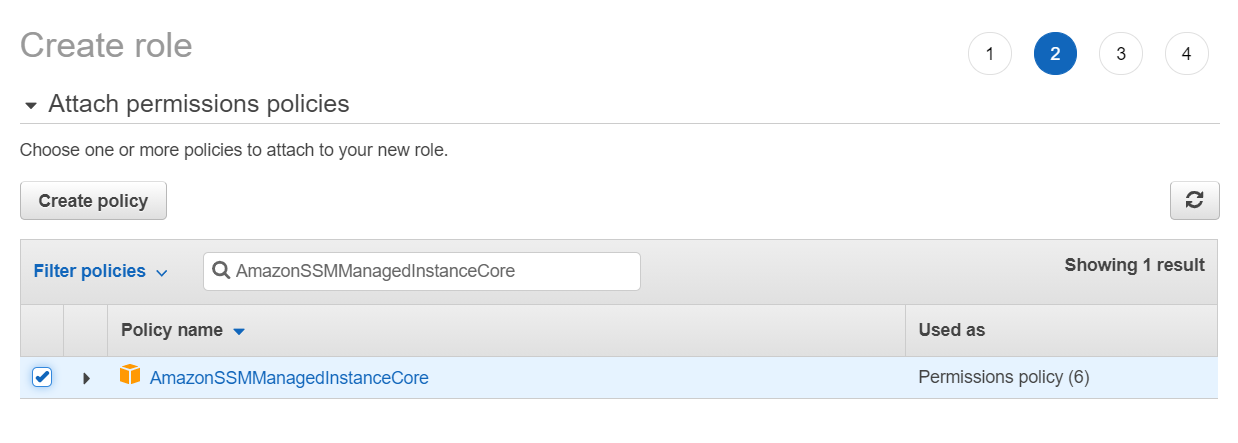Go to step 1 of wizard
The image size is (1238, 443).
(989, 54)
